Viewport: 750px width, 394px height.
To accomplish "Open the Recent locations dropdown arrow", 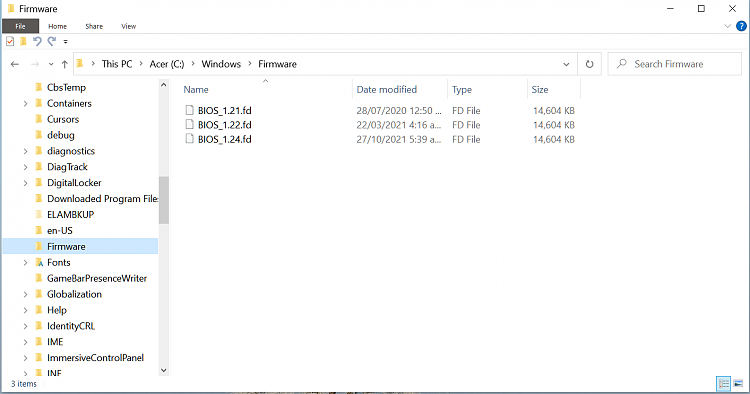I will (x=51, y=64).
